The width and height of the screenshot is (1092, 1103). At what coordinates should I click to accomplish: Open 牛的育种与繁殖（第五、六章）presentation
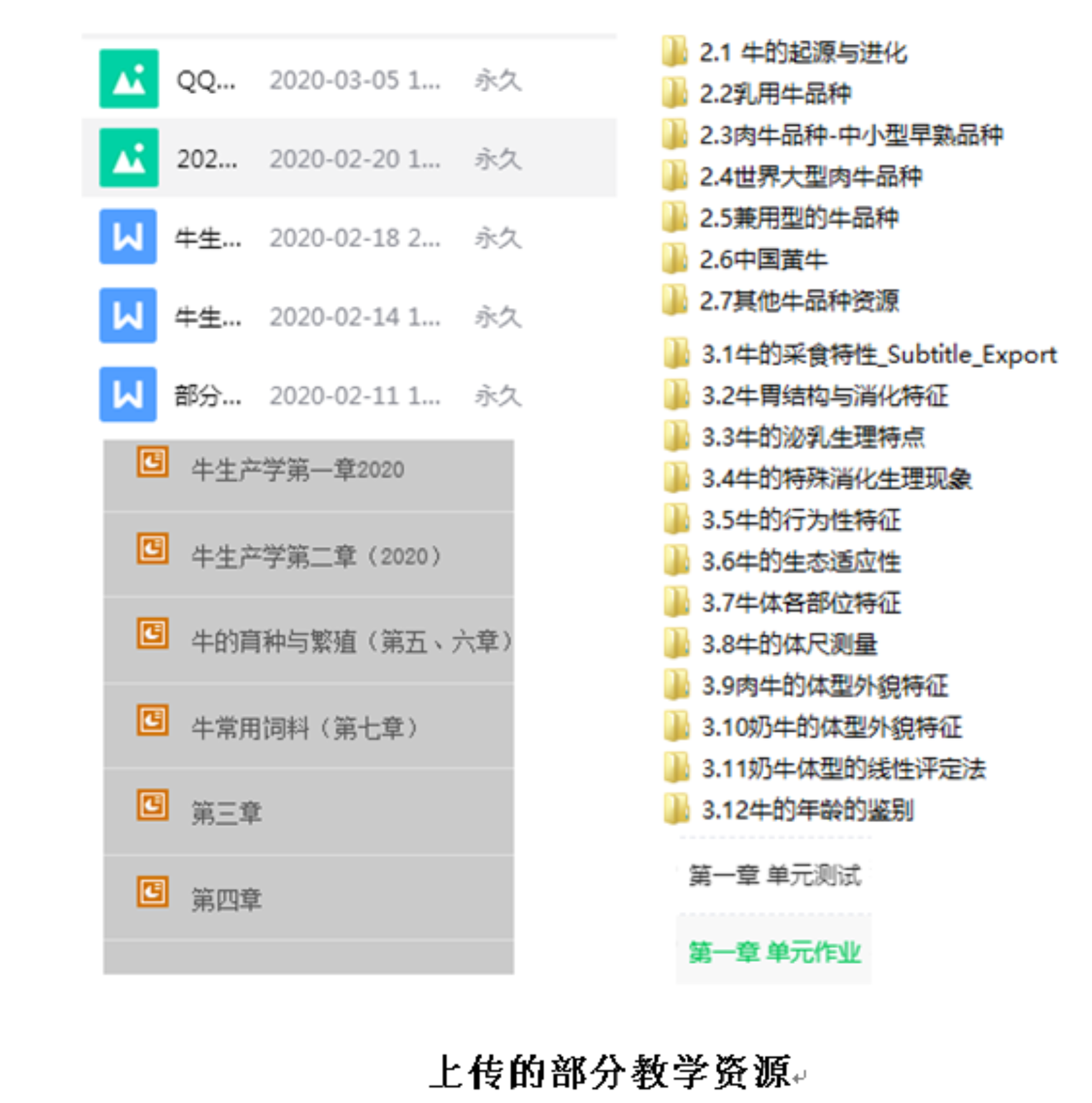351,641
